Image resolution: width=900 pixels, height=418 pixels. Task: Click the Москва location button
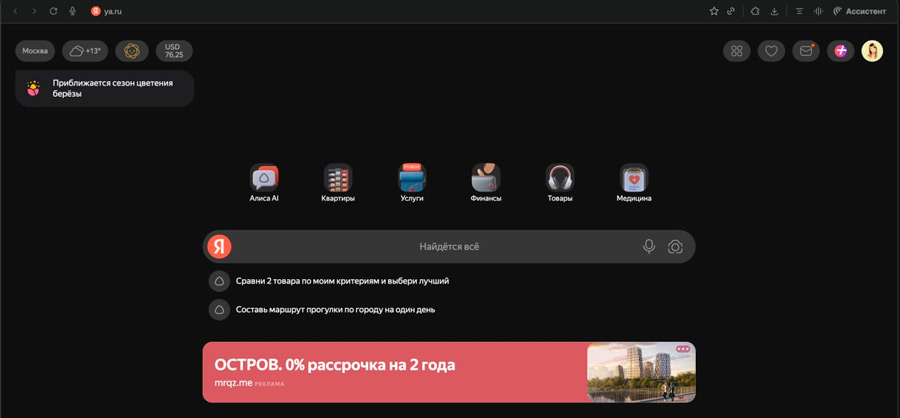[x=35, y=51]
